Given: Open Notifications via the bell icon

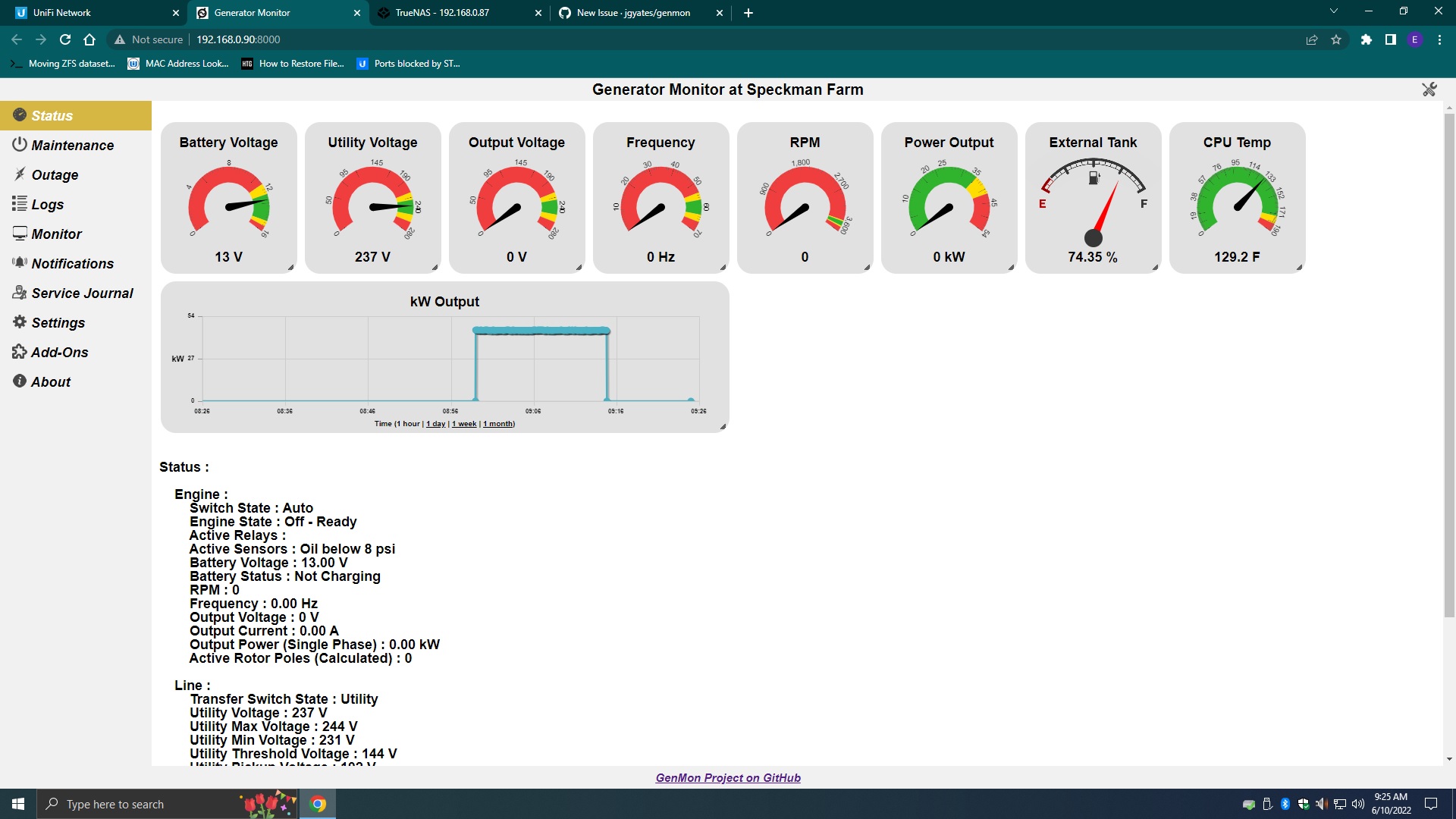Looking at the screenshot, I should [20, 263].
